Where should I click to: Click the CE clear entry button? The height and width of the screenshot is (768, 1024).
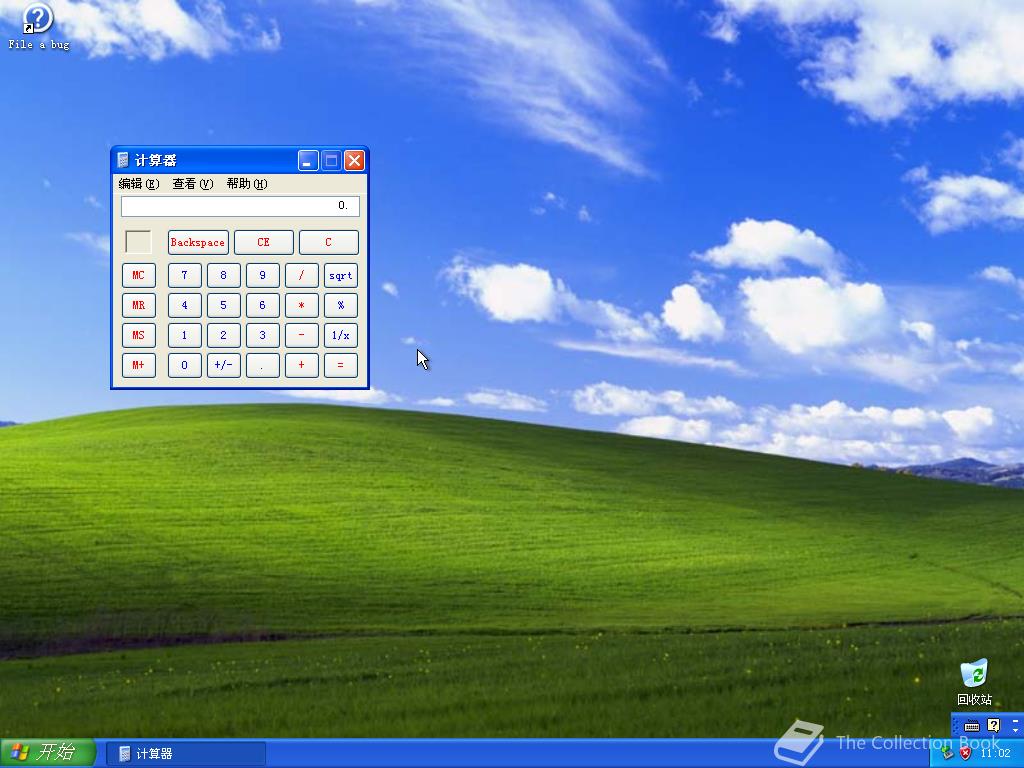pos(263,242)
